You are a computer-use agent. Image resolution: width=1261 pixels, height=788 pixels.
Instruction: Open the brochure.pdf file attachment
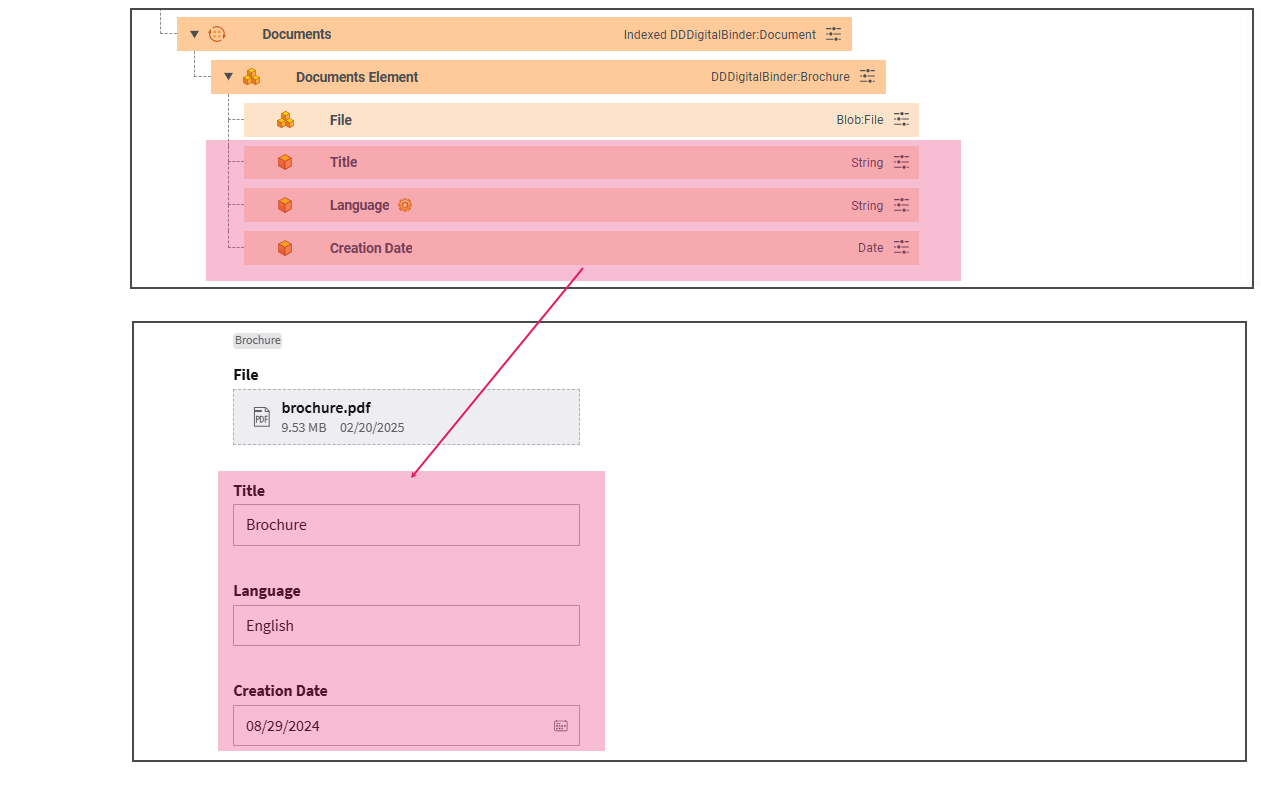[406, 417]
